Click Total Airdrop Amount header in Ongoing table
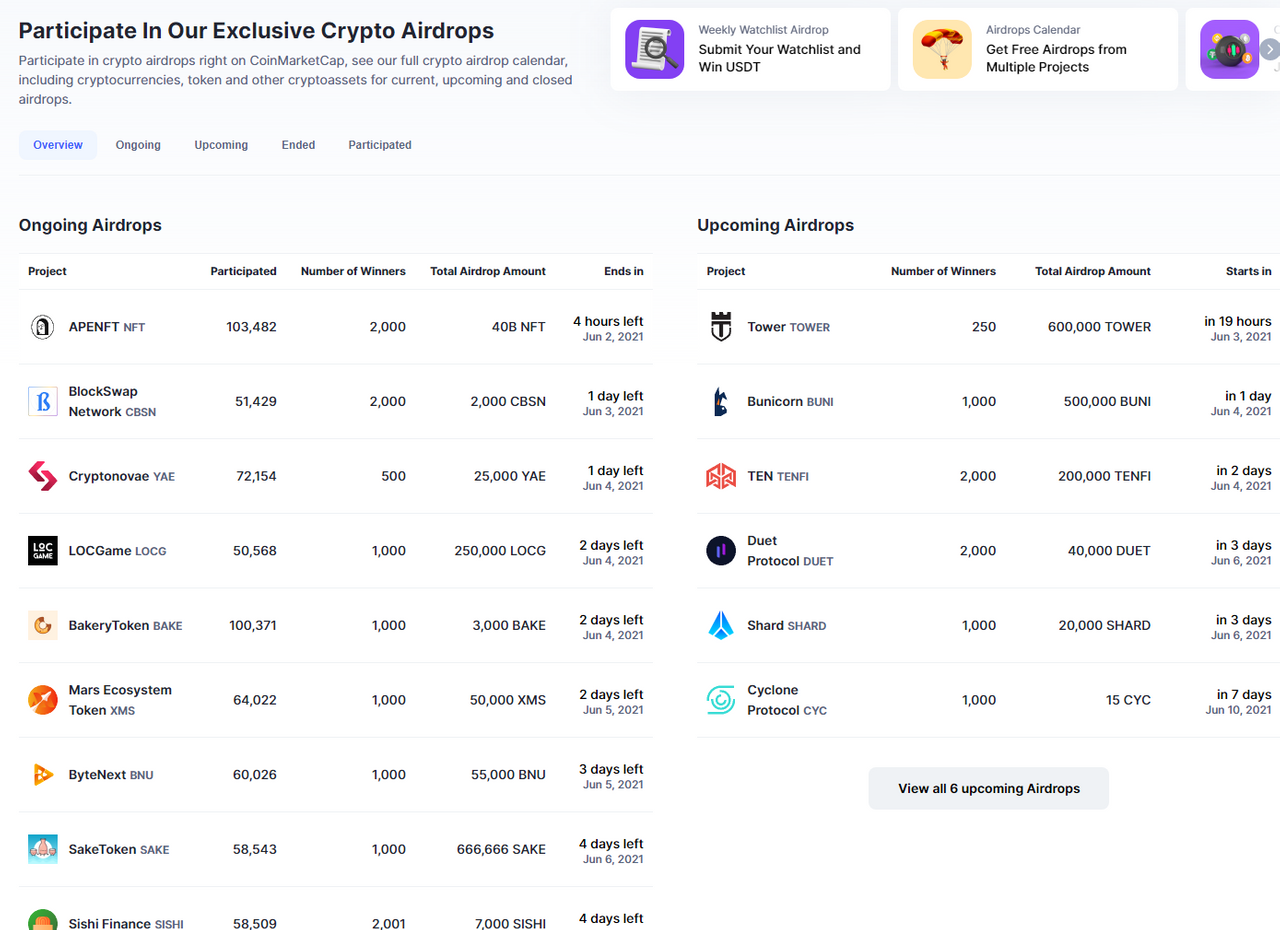 coord(488,271)
